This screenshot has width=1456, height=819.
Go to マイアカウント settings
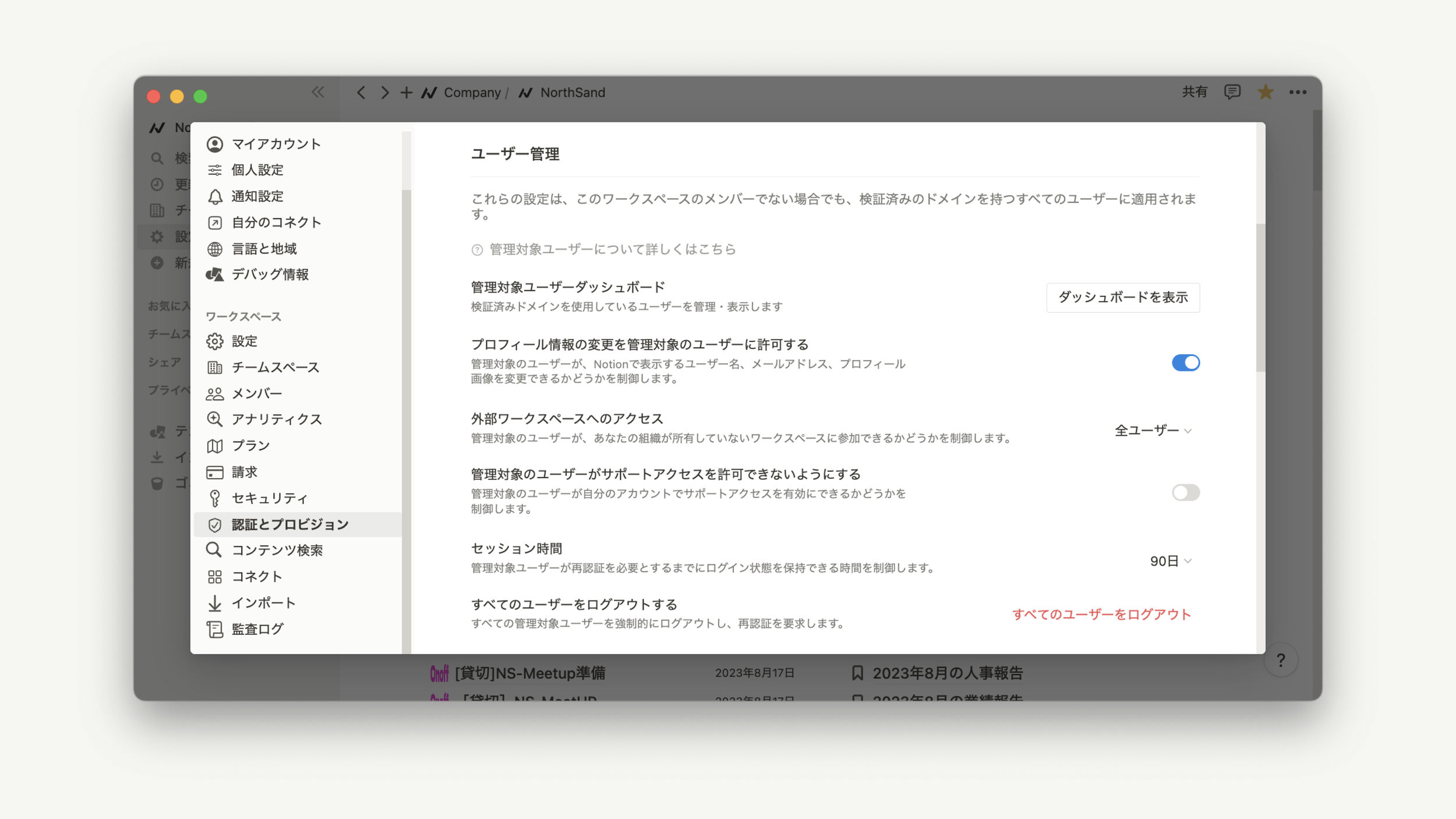pyautogui.click(x=276, y=144)
